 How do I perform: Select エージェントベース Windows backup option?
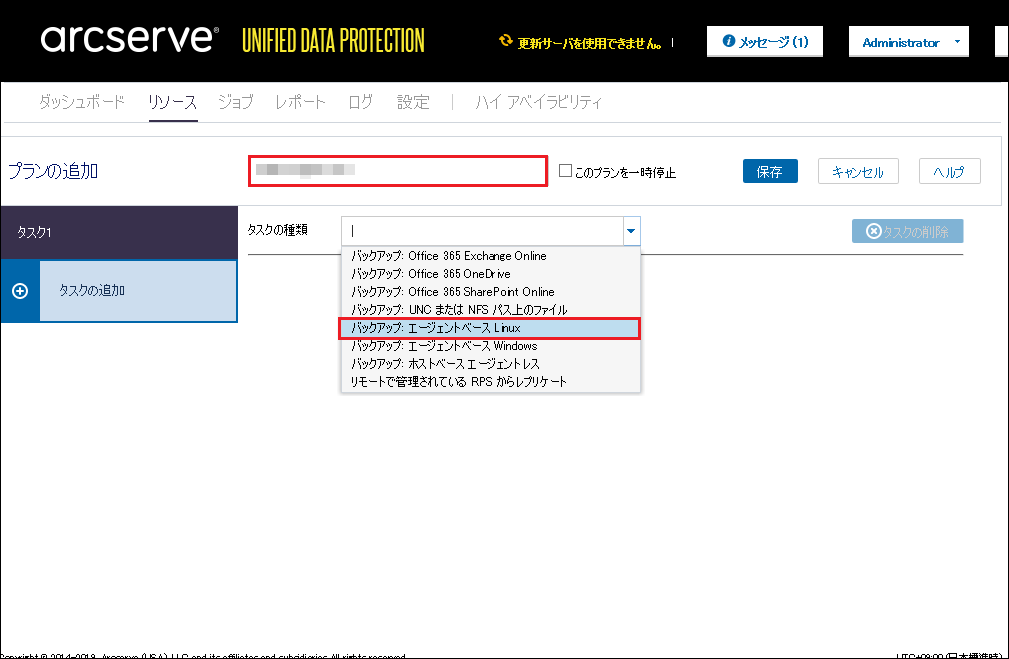coord(490,346)
